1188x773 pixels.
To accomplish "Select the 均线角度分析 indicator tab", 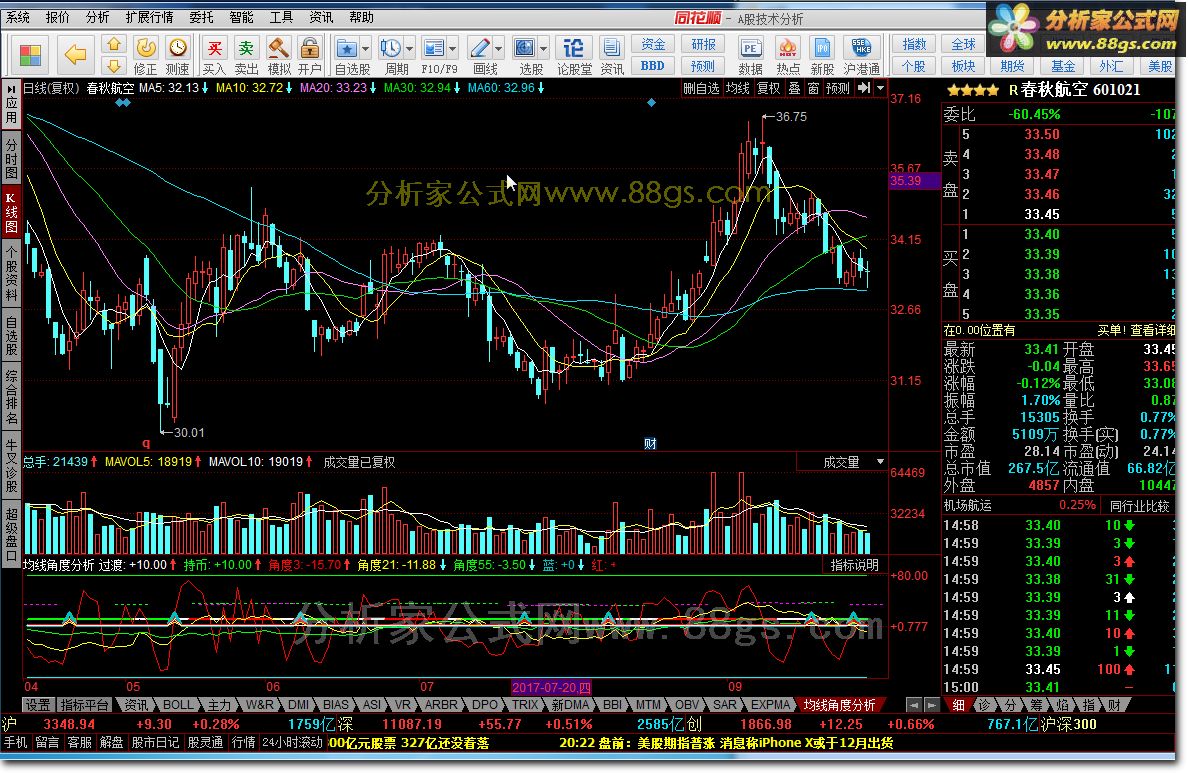I will point(839,705).
